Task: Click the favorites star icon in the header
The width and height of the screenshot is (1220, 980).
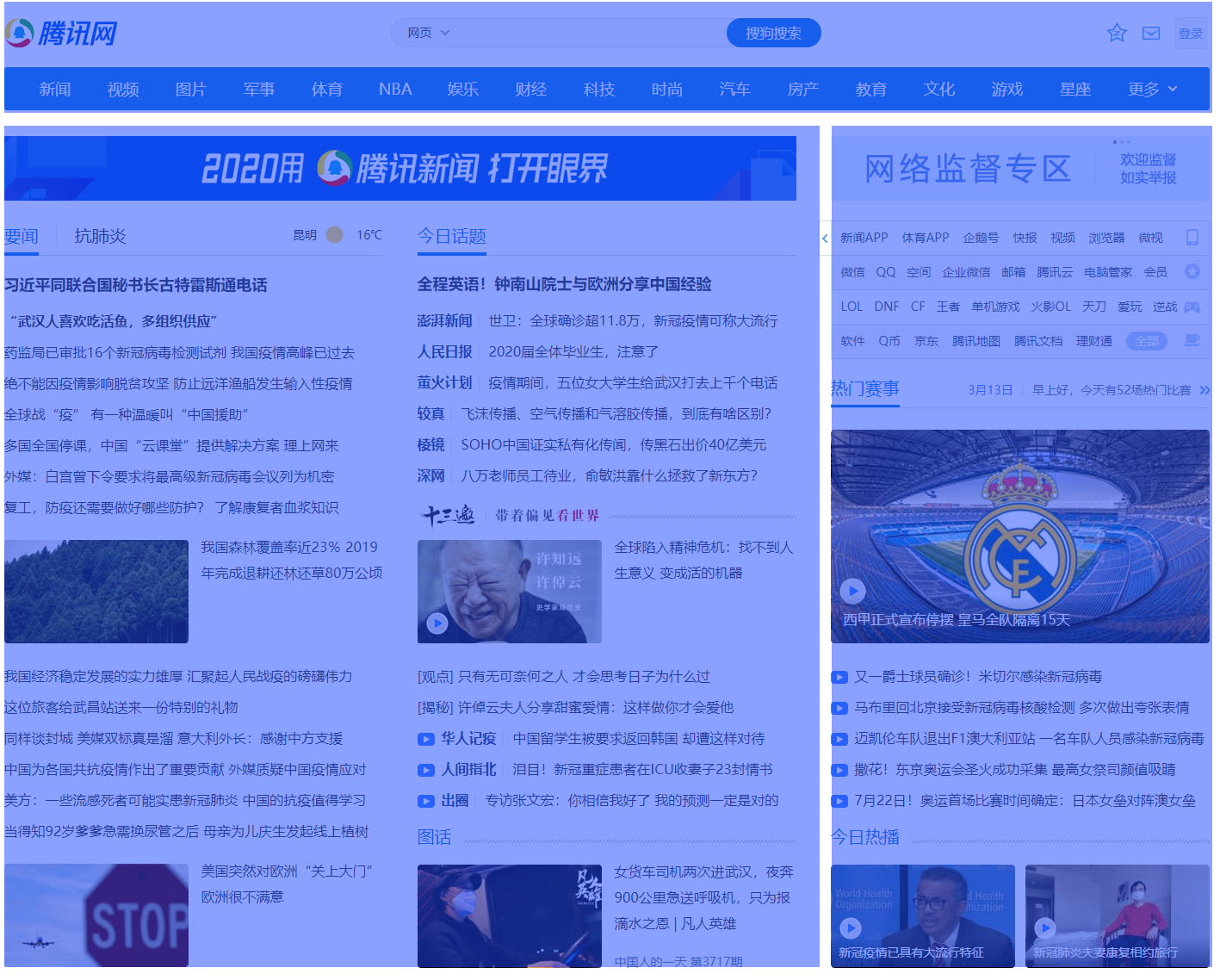Action: tap(1116, 33)
